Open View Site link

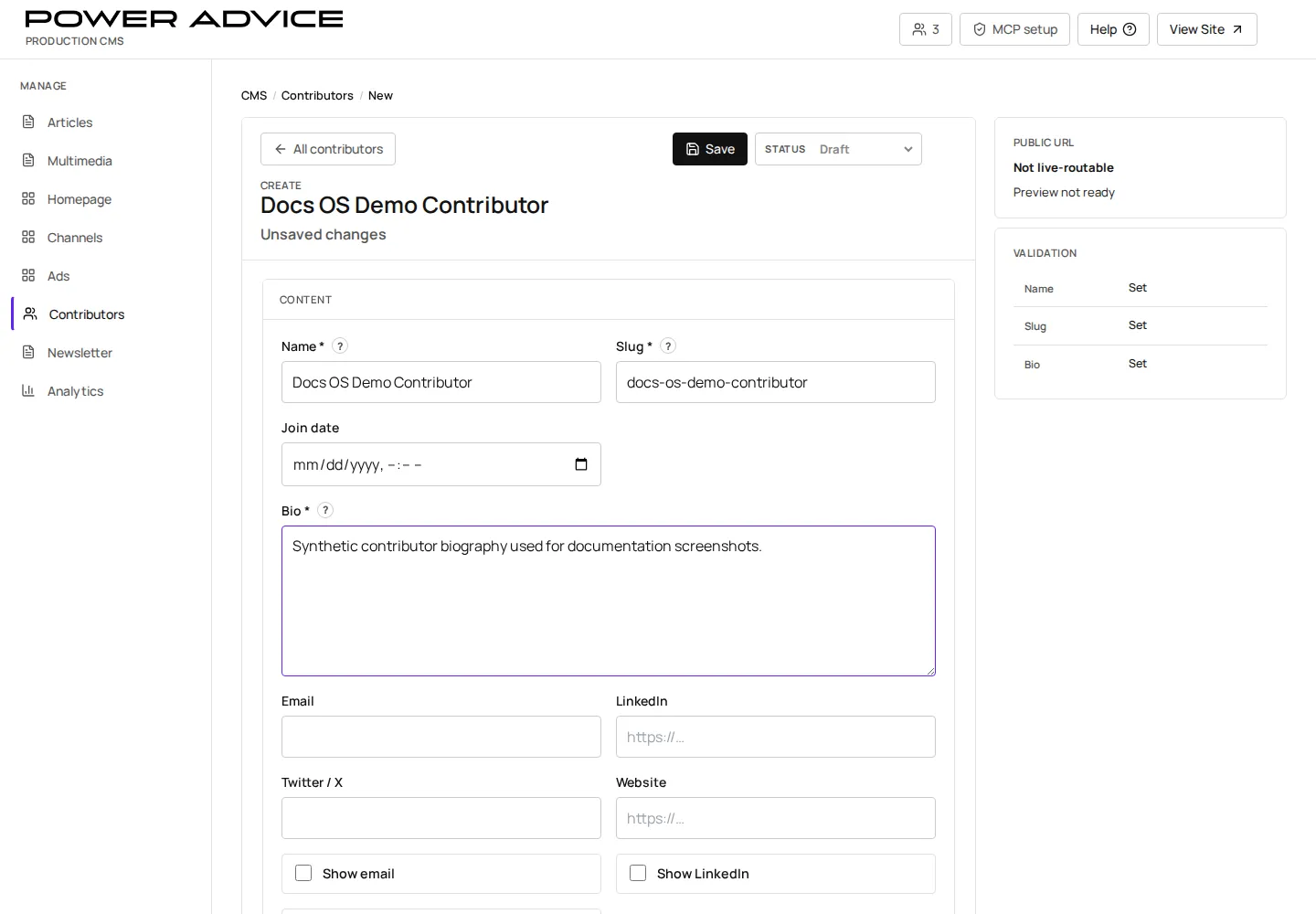pyautogui.click(x=1207, y=29)
